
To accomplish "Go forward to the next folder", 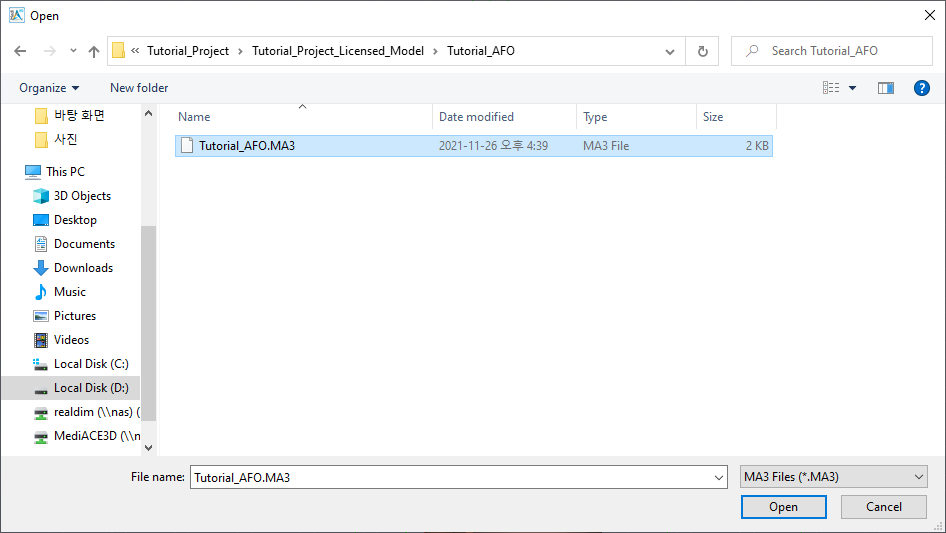I will pos(50,51).
